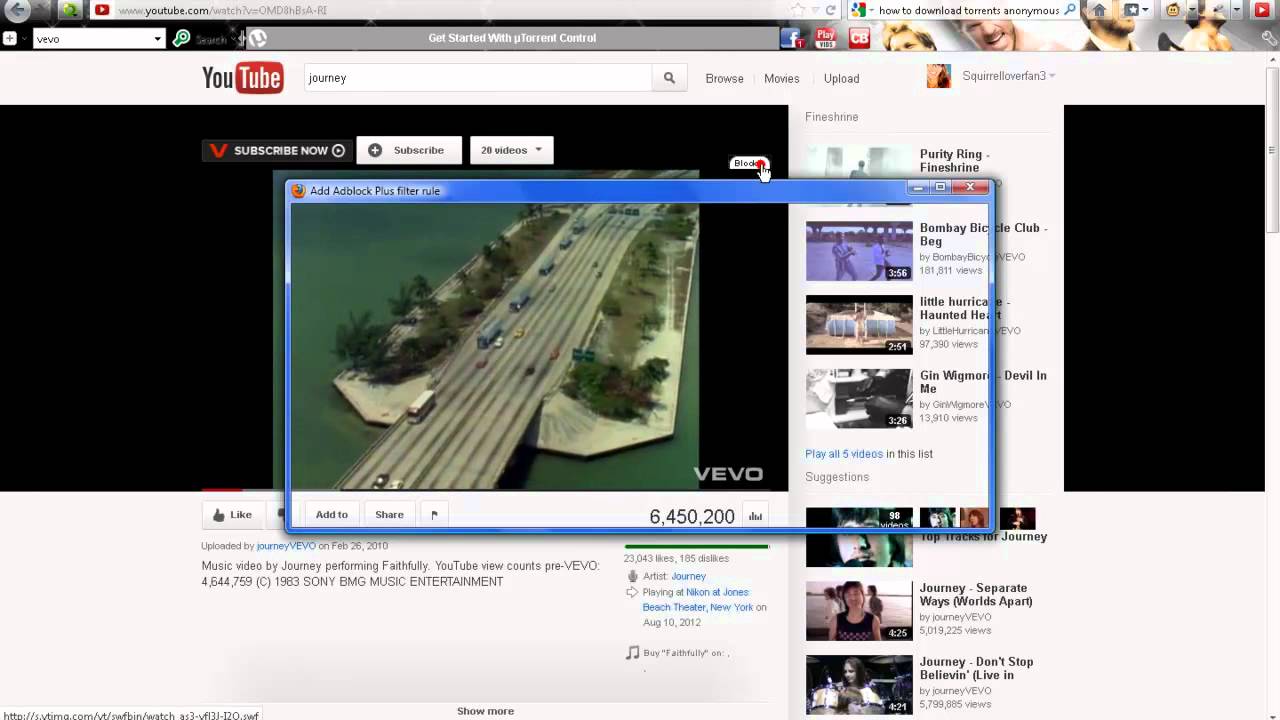Click the green likes rating bar
1280x720 pixels.
tap(696, 547)
